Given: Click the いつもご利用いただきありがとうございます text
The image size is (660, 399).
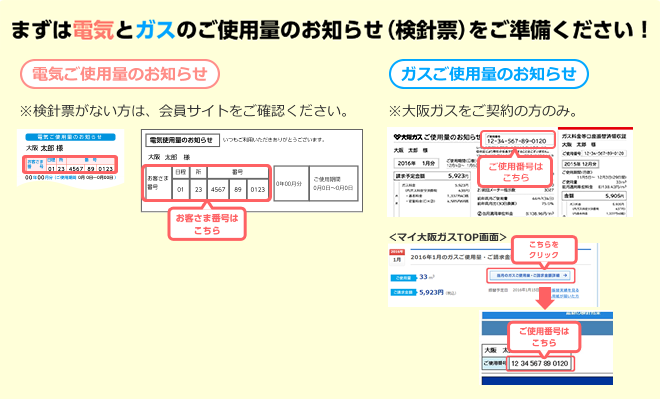Looking at the screenshot, I should 274,140.
